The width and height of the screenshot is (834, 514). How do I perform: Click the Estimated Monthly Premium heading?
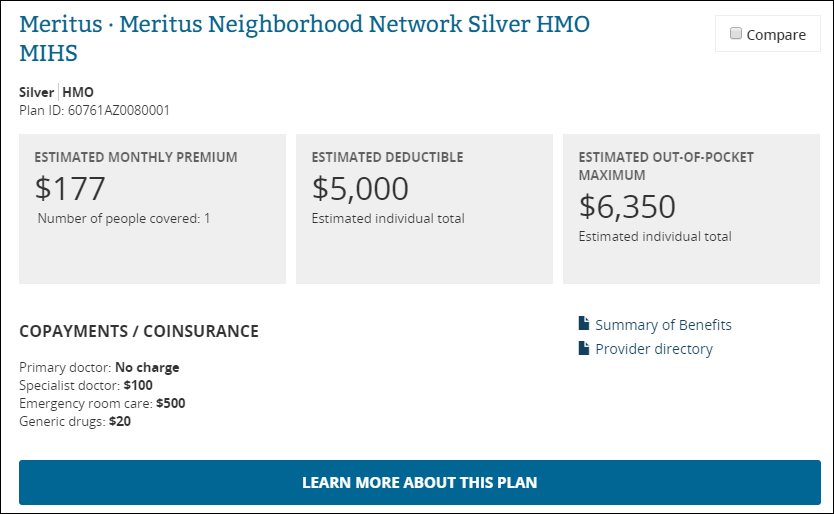(136, 157)
